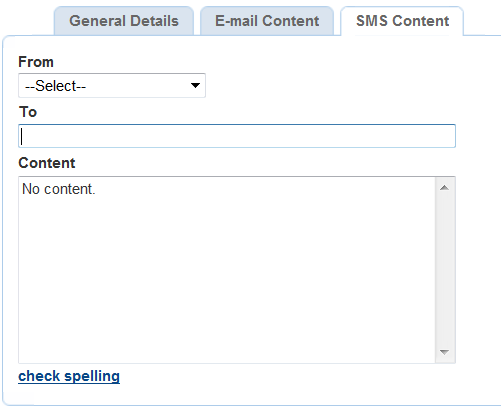Select the SMS Content tab
The width and height of the screenshot is (501, 414).
click(x=402, y=21)
